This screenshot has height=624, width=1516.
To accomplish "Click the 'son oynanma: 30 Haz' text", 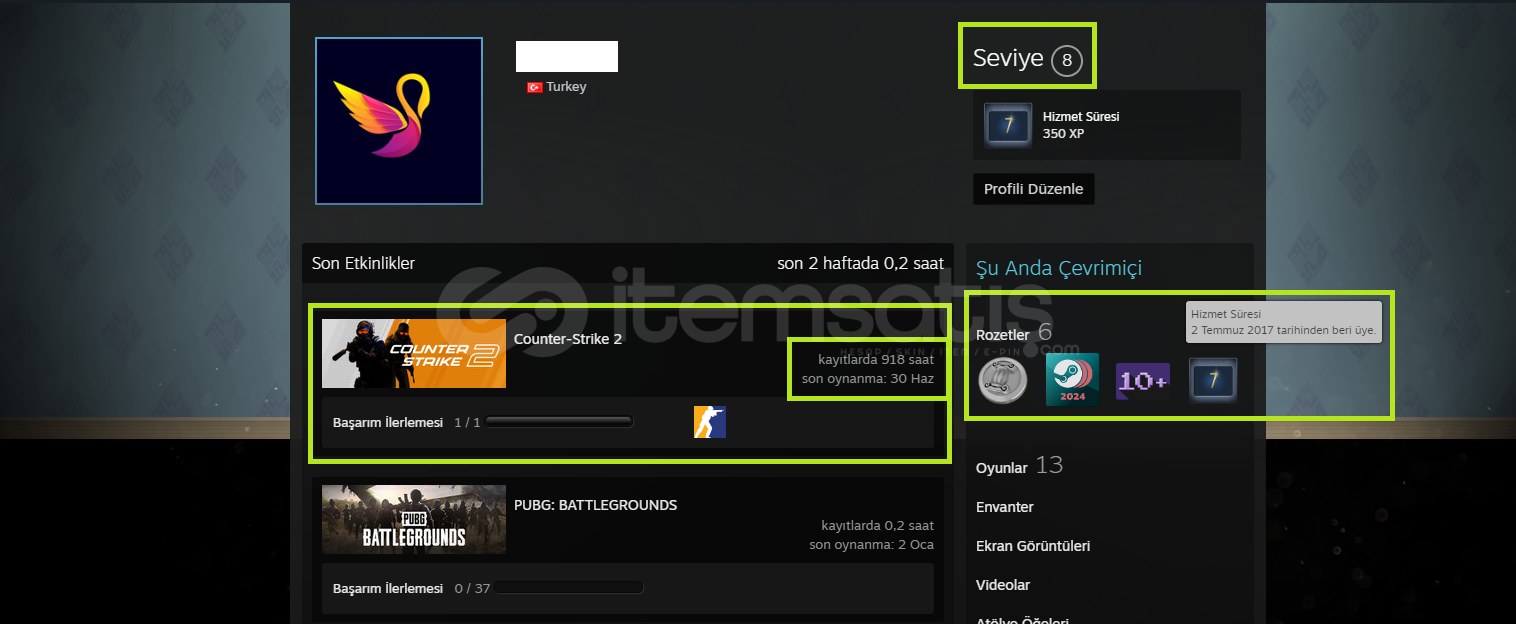I will [x=868, y=379].
